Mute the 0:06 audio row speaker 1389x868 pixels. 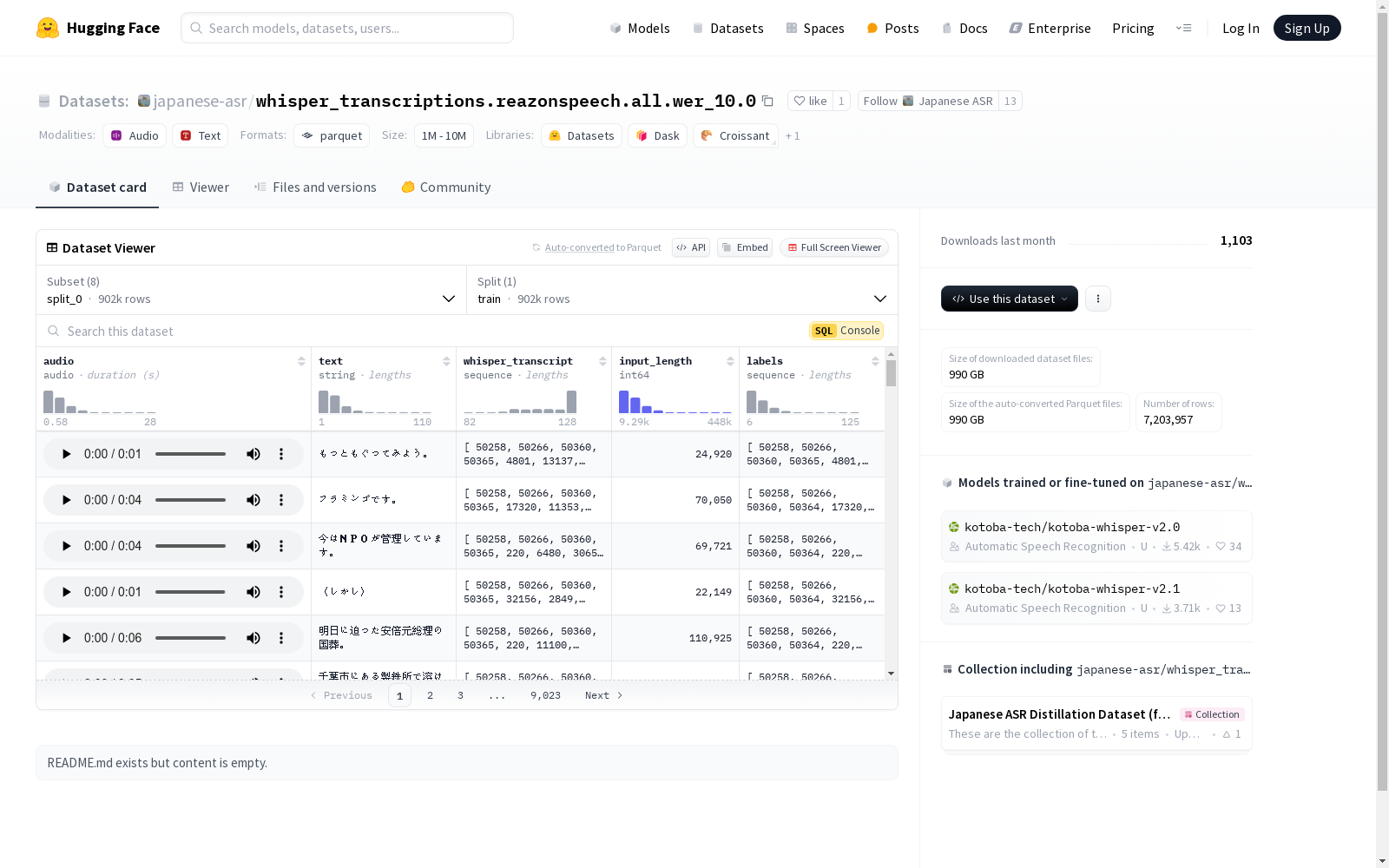point(253,638)
